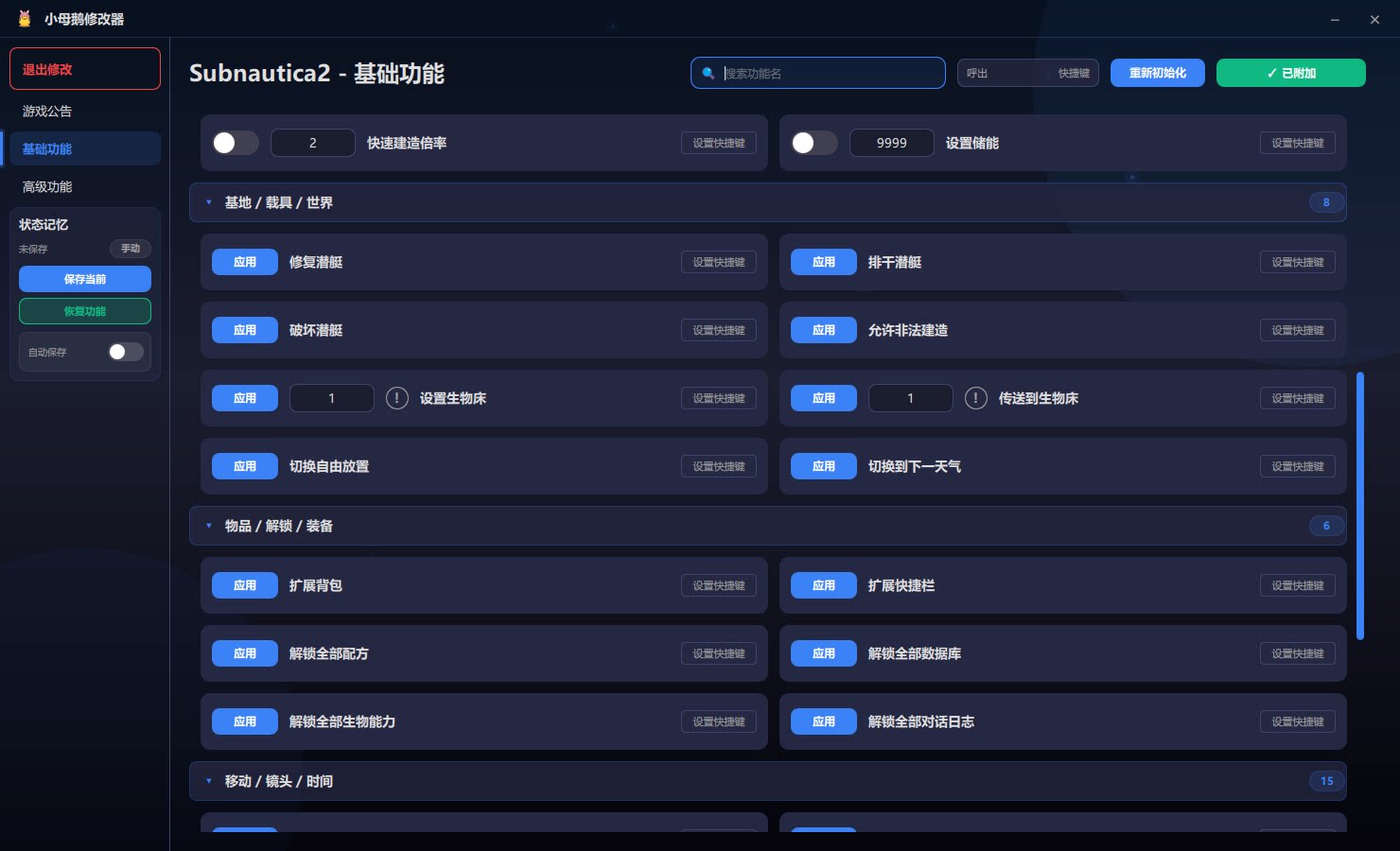Set hotkey for 解锁全部配方
1400x851 pixels.
coord(719,653)
